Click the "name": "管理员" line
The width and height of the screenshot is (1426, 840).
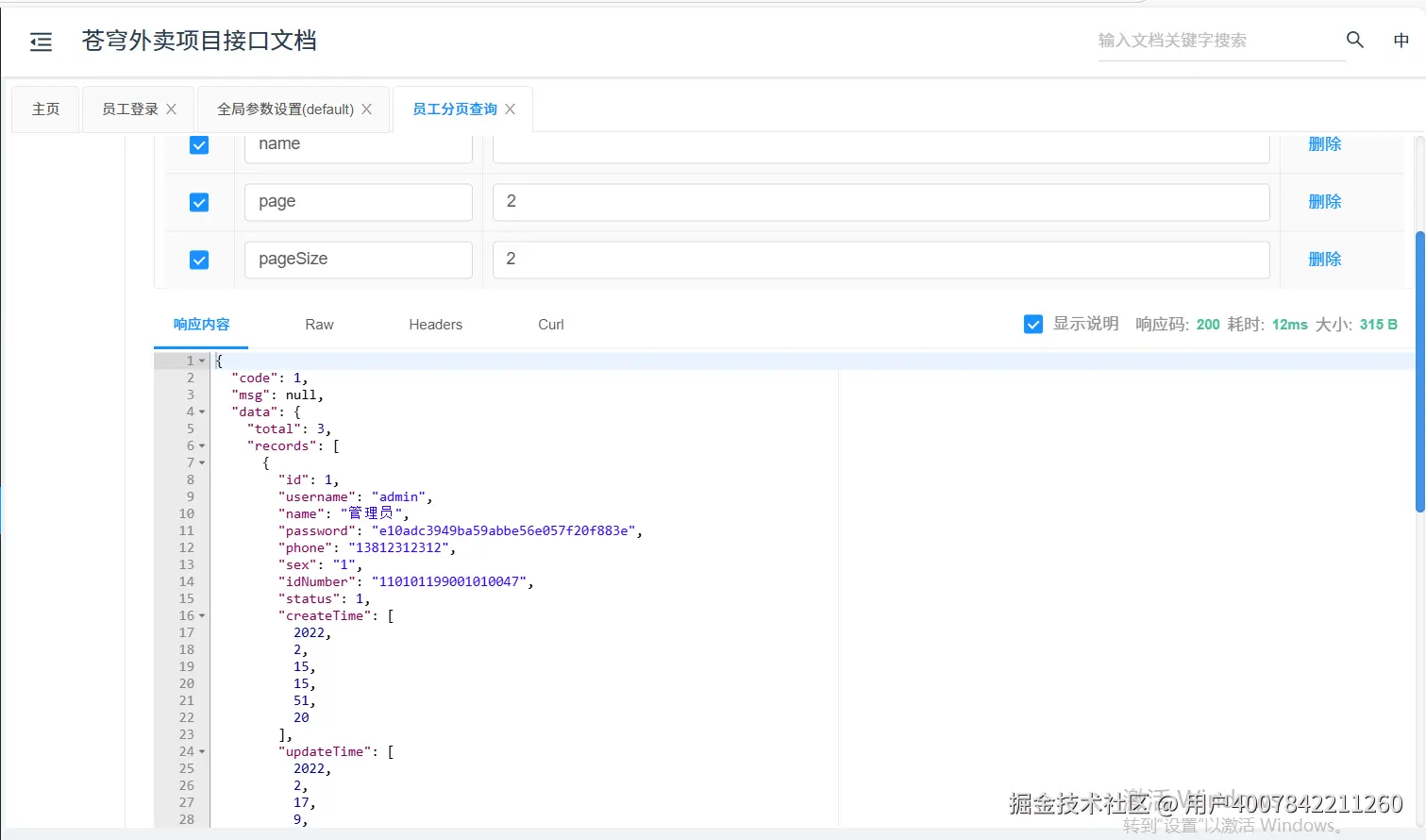pyautogui.click(x=344, y=513)
